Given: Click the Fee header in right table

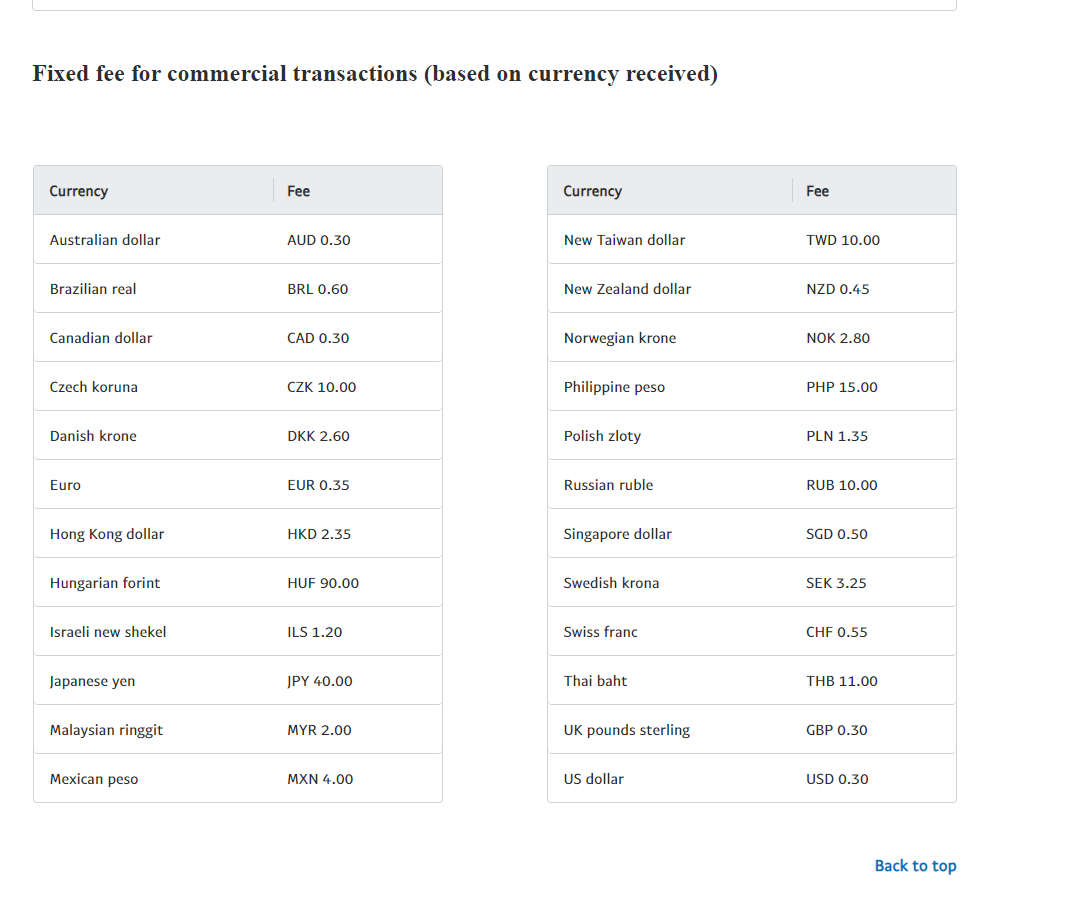Looking at the screenshot, I should click(x=817, y=191).
